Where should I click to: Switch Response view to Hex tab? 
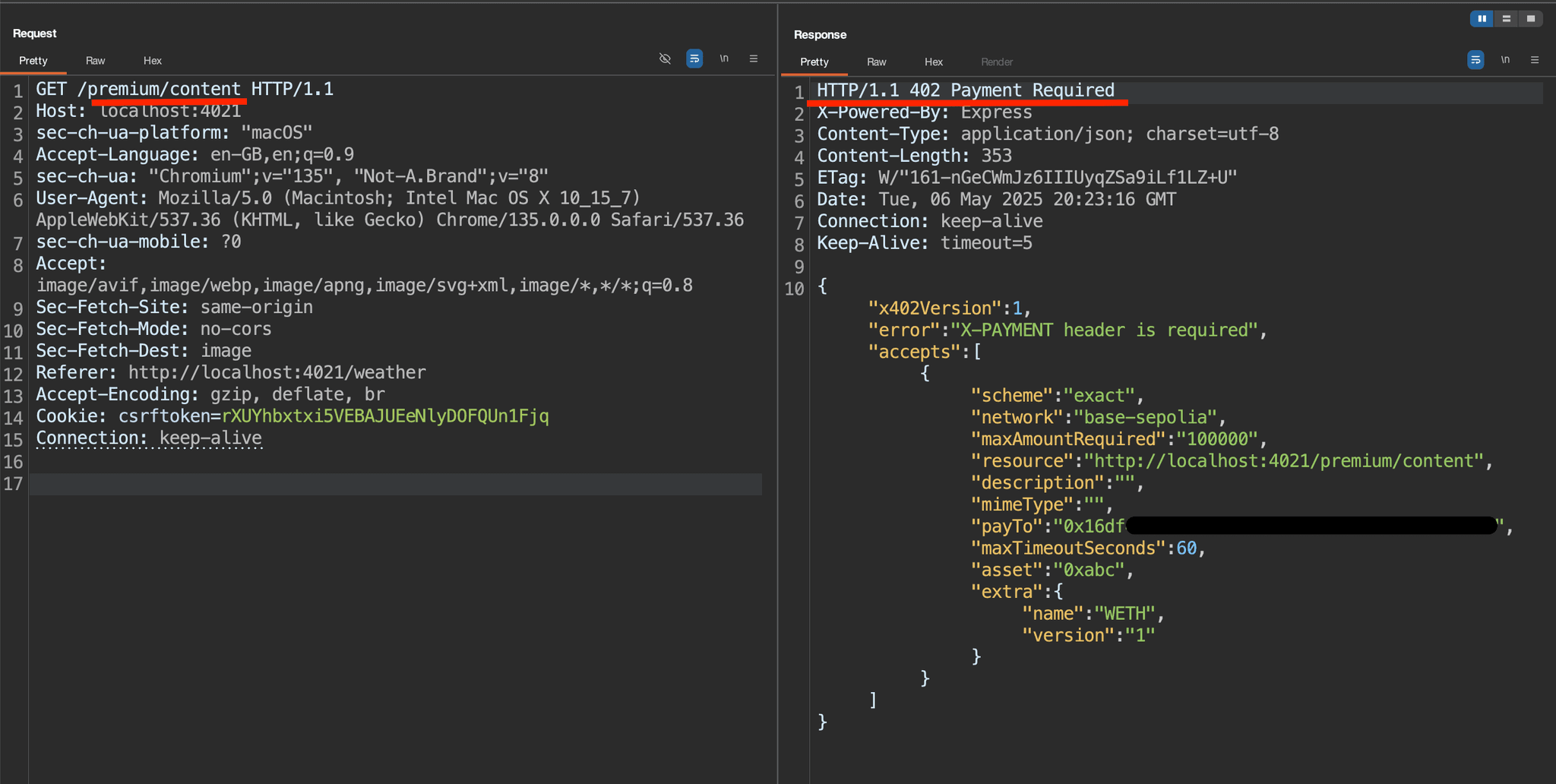coord(934,62)
